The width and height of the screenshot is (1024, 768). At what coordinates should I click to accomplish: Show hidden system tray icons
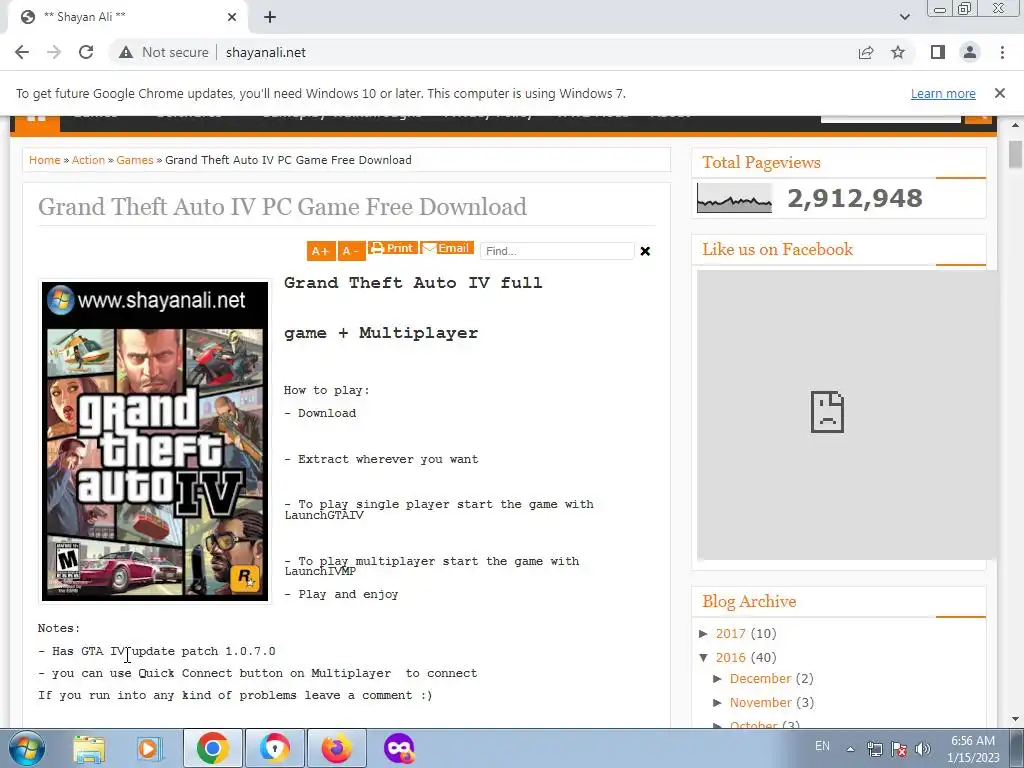(x=850, y=749)
